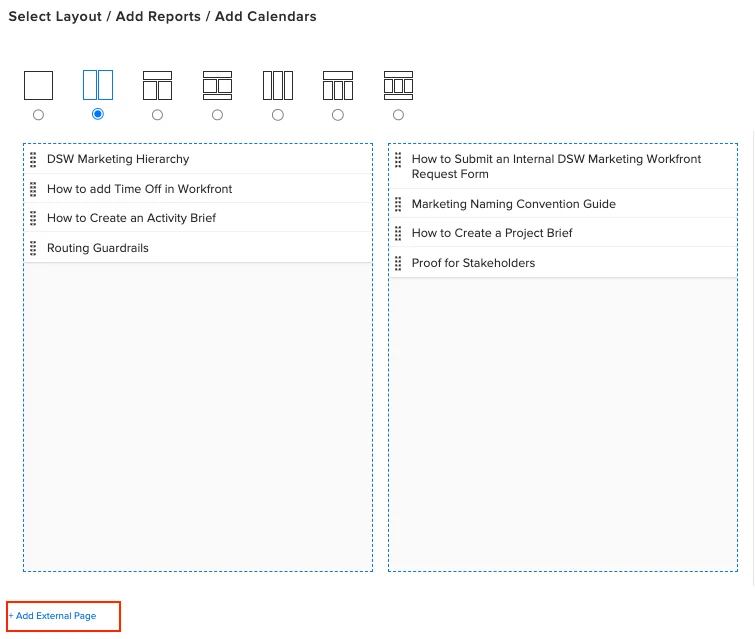Select How to Submit an Internal DSW Marketing Workfront Request Form
Screen dimensions: 755x639
tap(563, 166)
